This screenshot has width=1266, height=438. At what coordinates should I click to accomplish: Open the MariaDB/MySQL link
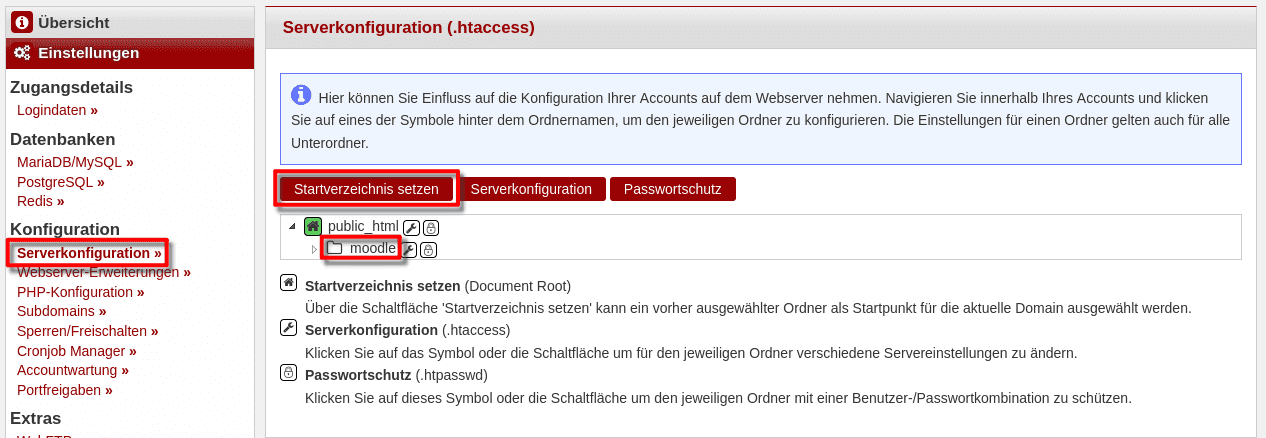tap(69, 161)
